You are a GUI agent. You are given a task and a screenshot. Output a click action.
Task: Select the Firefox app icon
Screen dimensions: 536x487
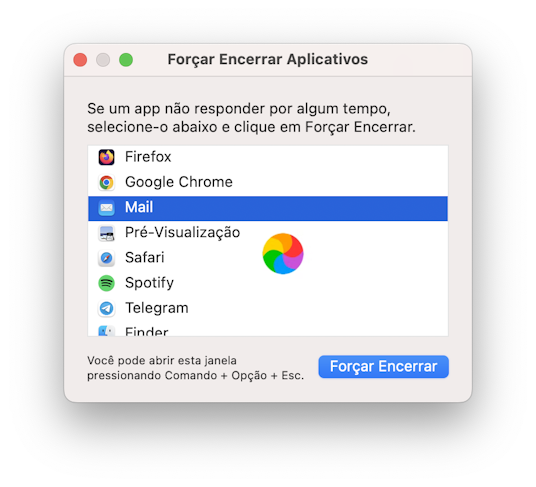(106, 157)
